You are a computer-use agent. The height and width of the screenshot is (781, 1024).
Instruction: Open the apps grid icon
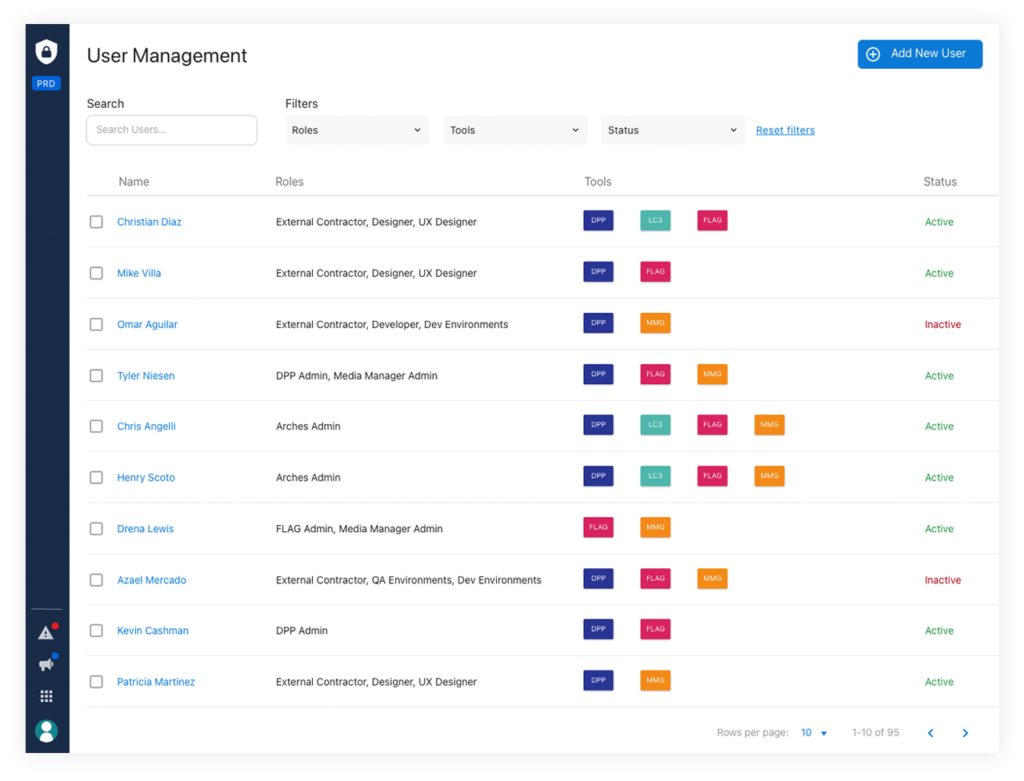[x=46, y=696]
